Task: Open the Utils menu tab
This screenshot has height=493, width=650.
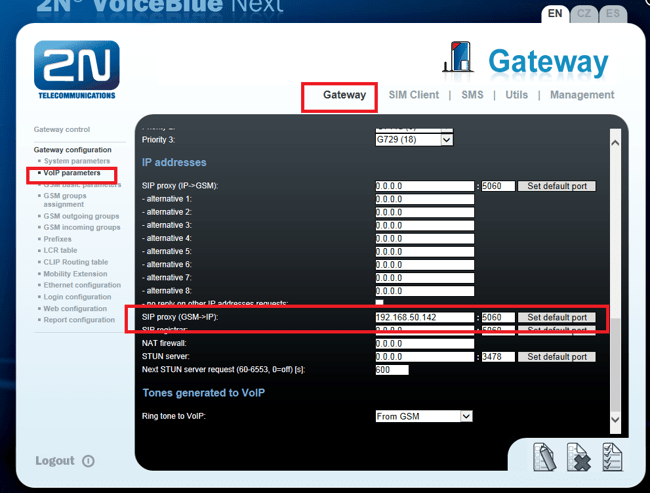Action: (517, 95)
